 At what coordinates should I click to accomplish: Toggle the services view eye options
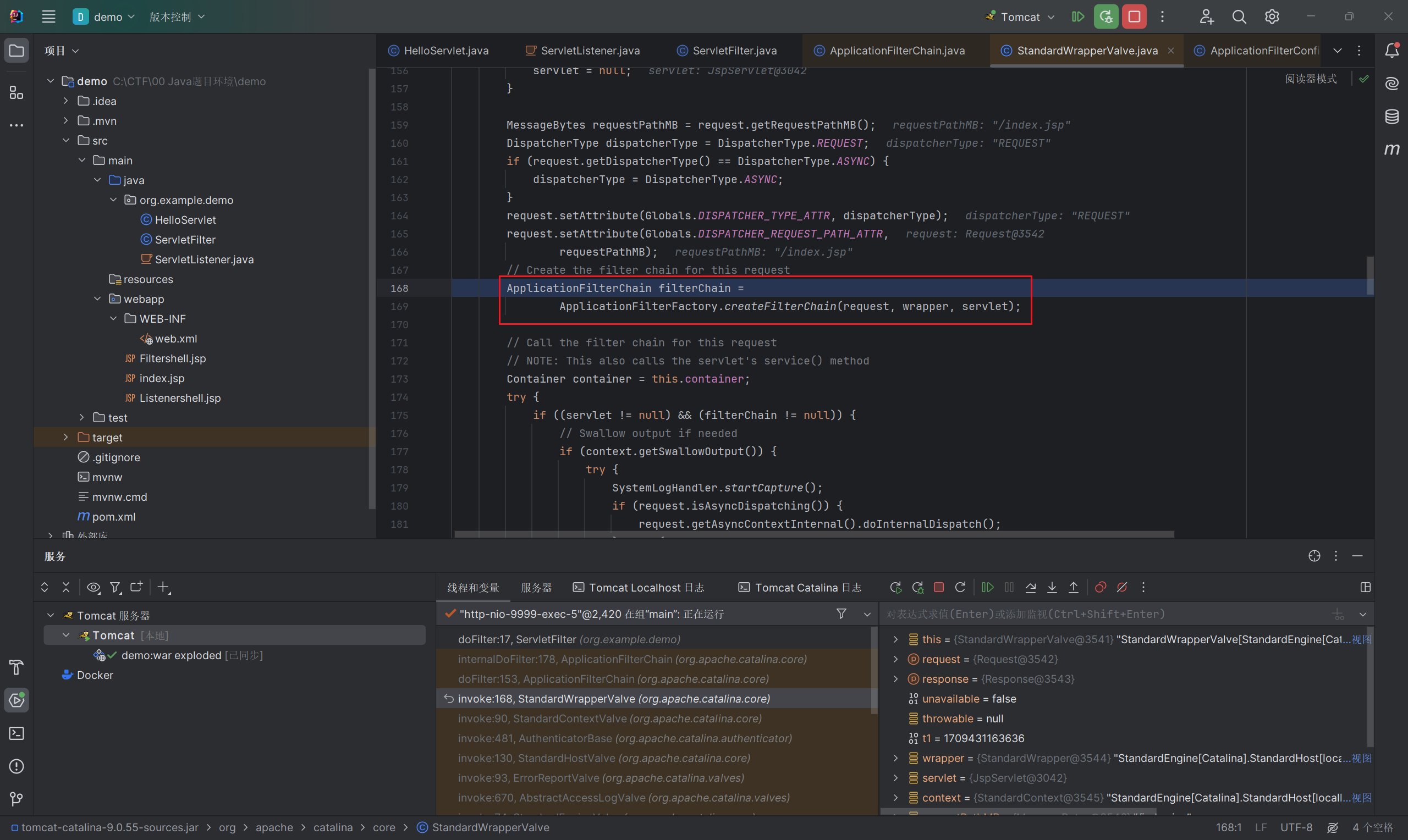pos(94,588)
